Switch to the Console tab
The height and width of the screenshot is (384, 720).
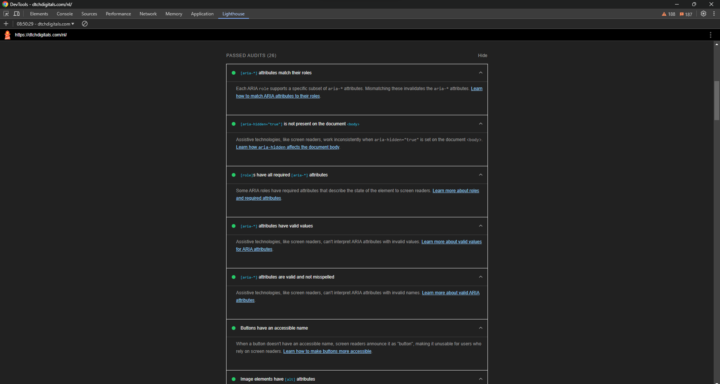tap(65, 14)
